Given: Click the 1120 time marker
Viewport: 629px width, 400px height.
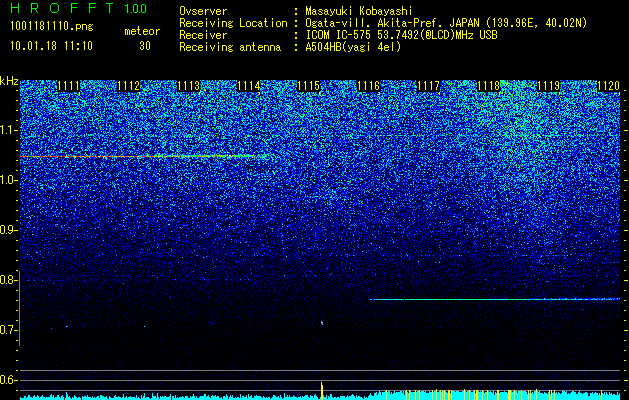Looking at the screenshot, I should click(609, 86).
